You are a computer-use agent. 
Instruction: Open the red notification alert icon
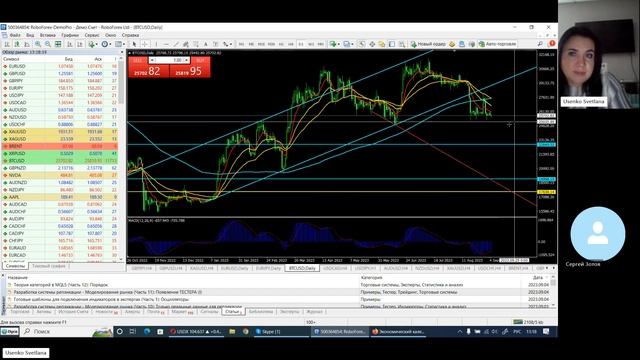[551, 44]
